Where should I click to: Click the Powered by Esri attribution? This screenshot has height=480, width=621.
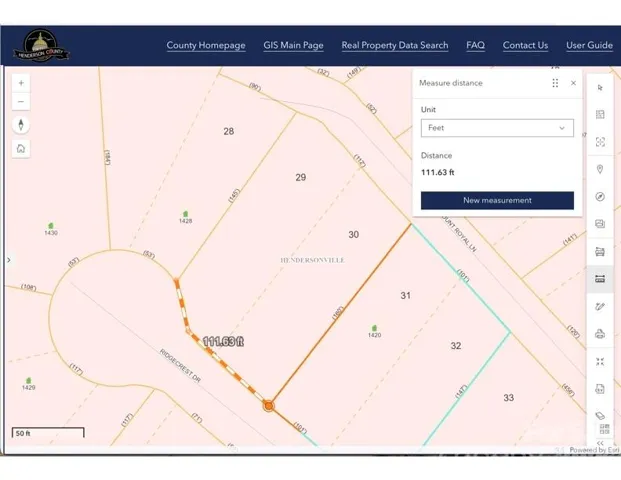coord(594,450)
